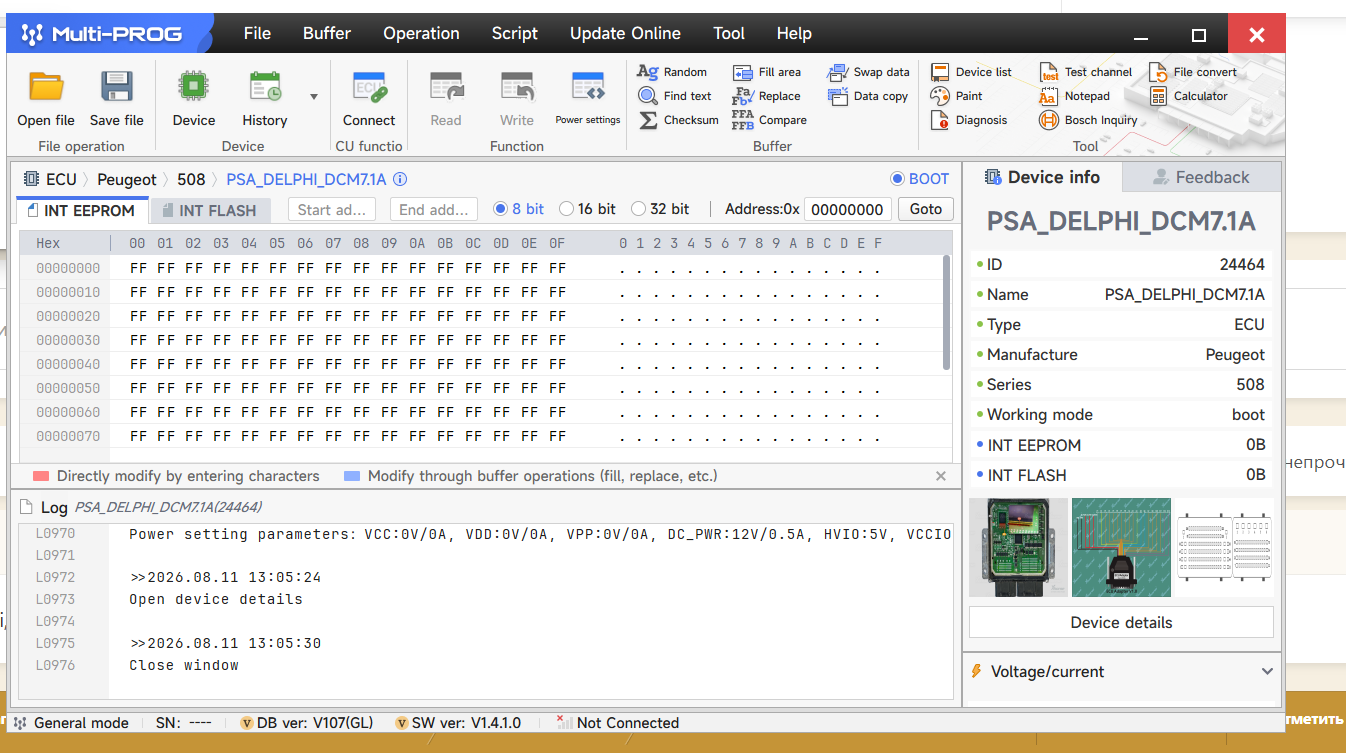The width and height of the screenshot is (1346, 753).
Task: Click the Connect ECU icon
Action: pyautogui.click(x=369, y=87)
